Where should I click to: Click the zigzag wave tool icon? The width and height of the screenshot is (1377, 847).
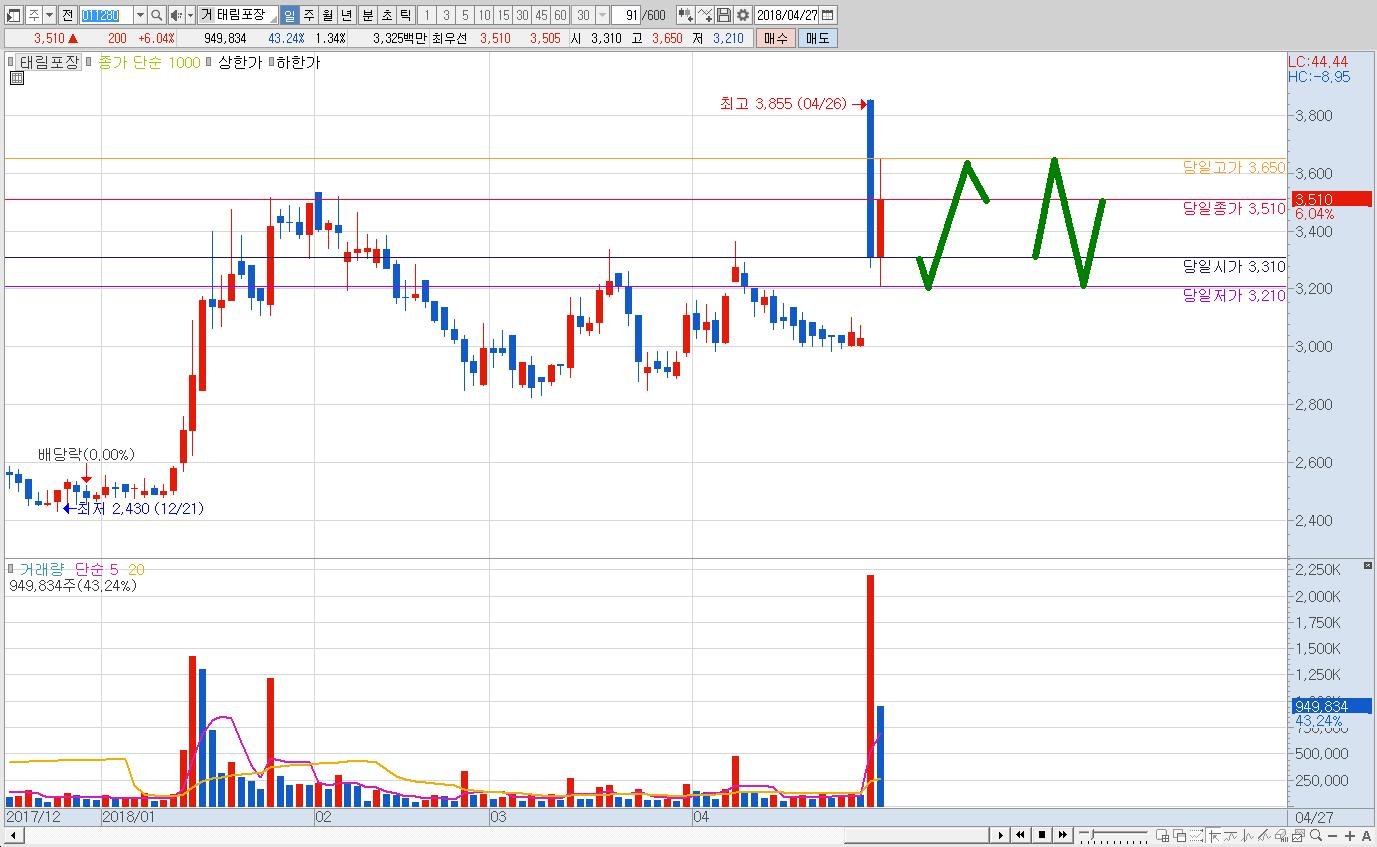1231,836
